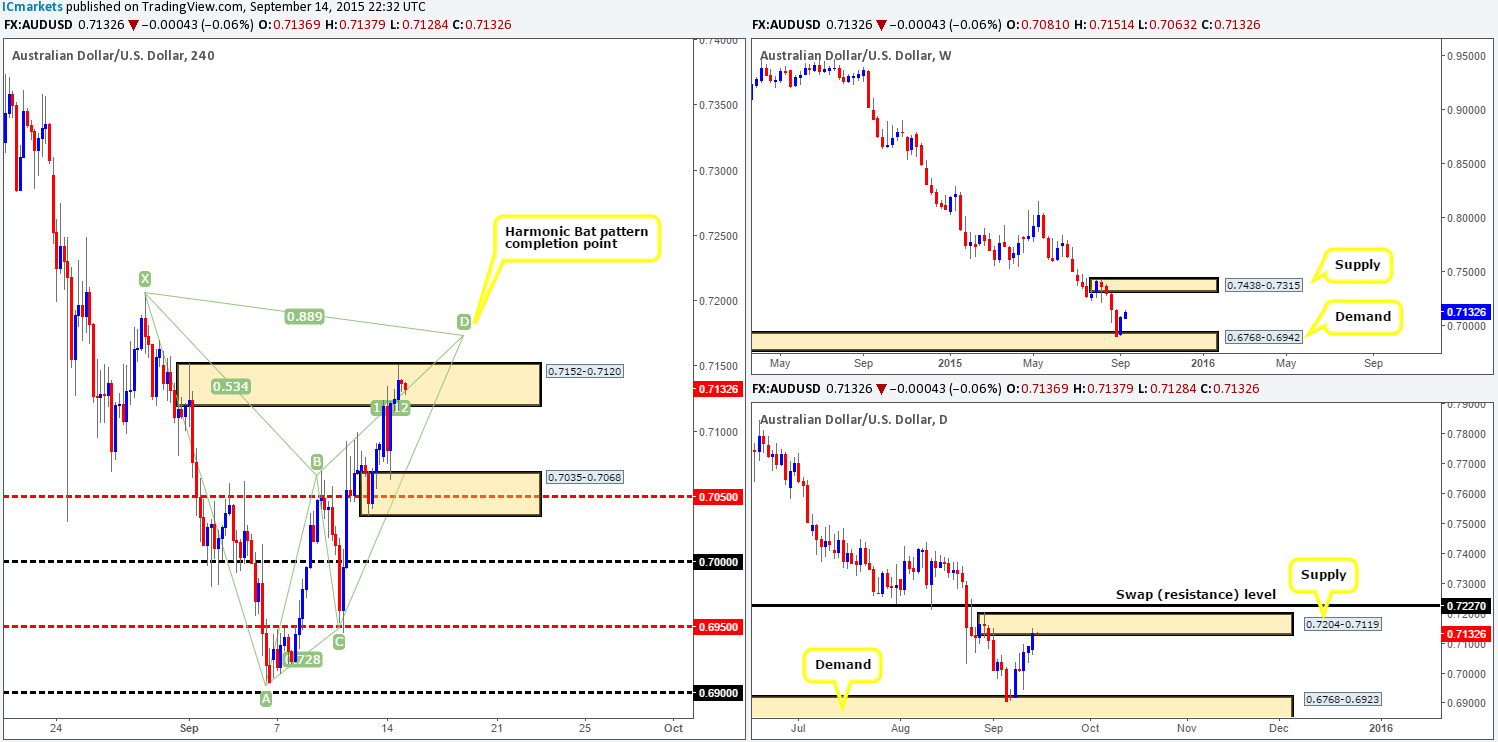Click the '0.6768-0.6923' daily demand label
The height and width of the screenshot is (742, 1498).
click(1342, 699)
